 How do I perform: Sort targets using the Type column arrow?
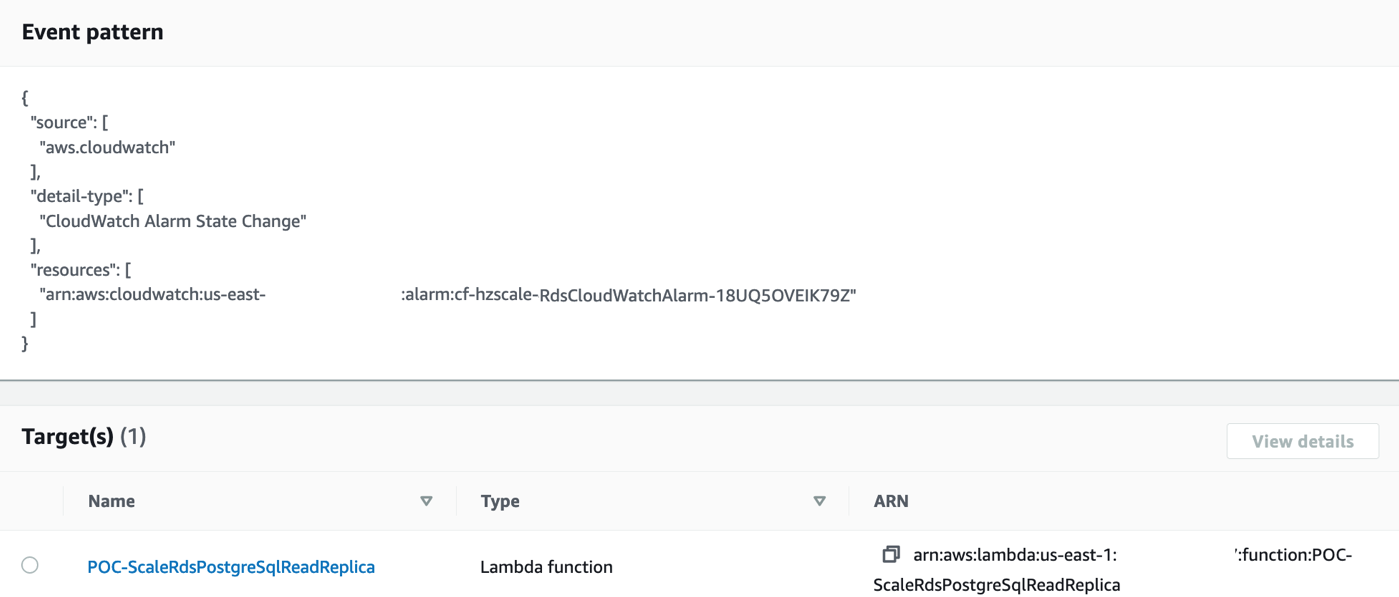(820, 501)
